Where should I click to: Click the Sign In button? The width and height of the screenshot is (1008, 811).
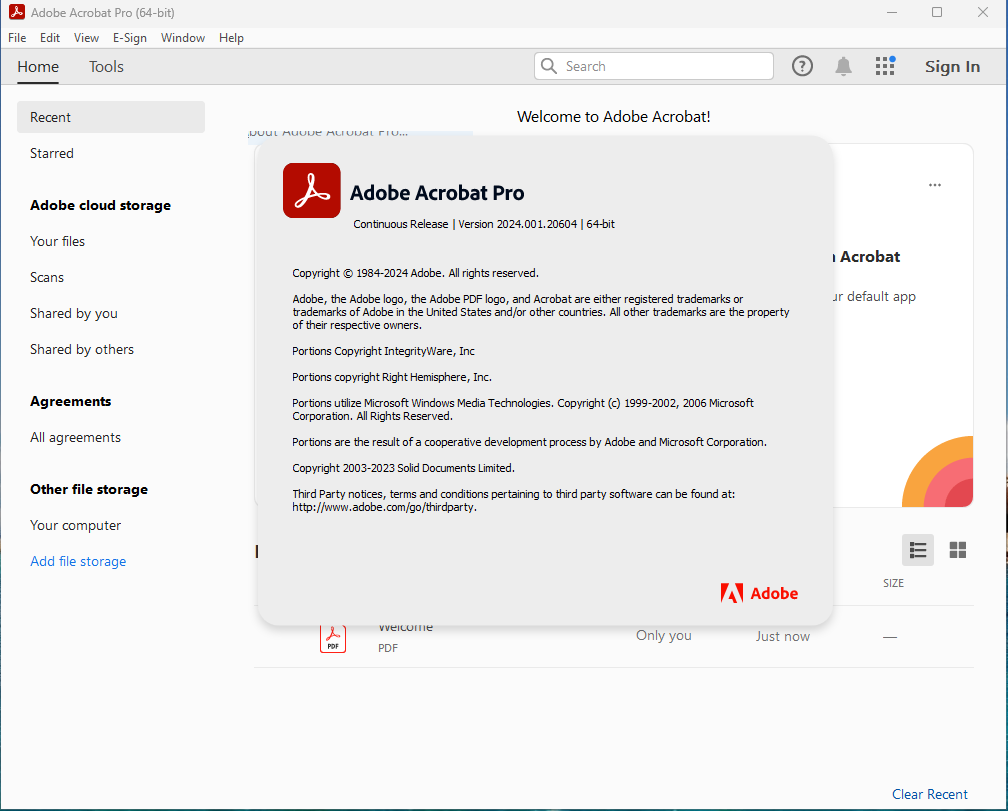pos(952,66)
